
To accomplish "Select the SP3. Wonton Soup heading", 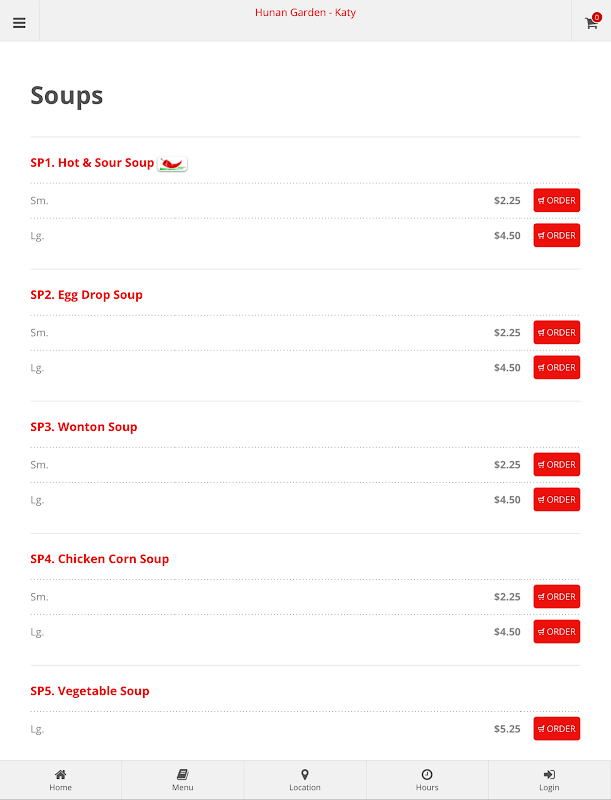I will pyautogui.click(x=84, y=427).
